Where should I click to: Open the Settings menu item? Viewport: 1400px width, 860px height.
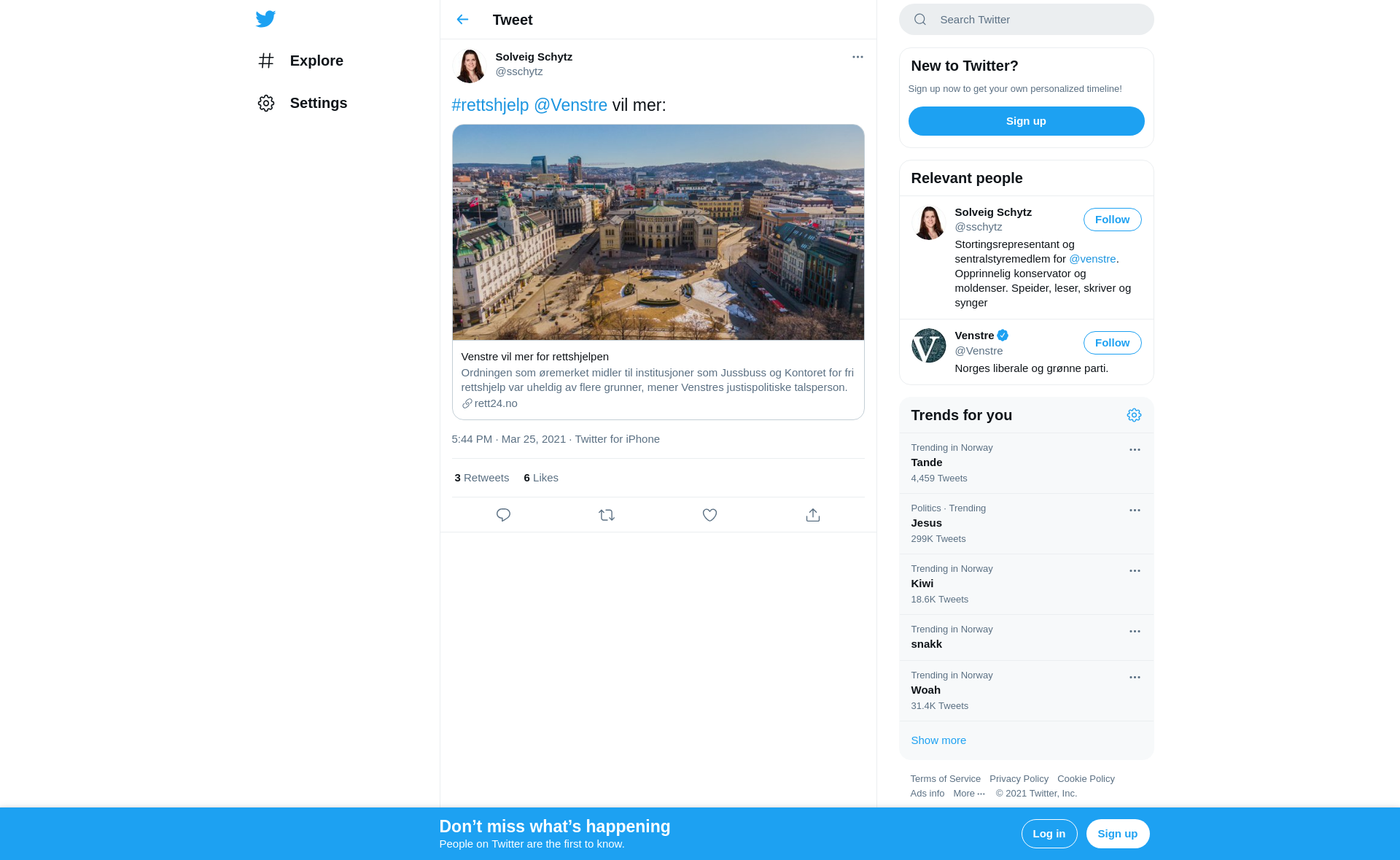point(302,103)
